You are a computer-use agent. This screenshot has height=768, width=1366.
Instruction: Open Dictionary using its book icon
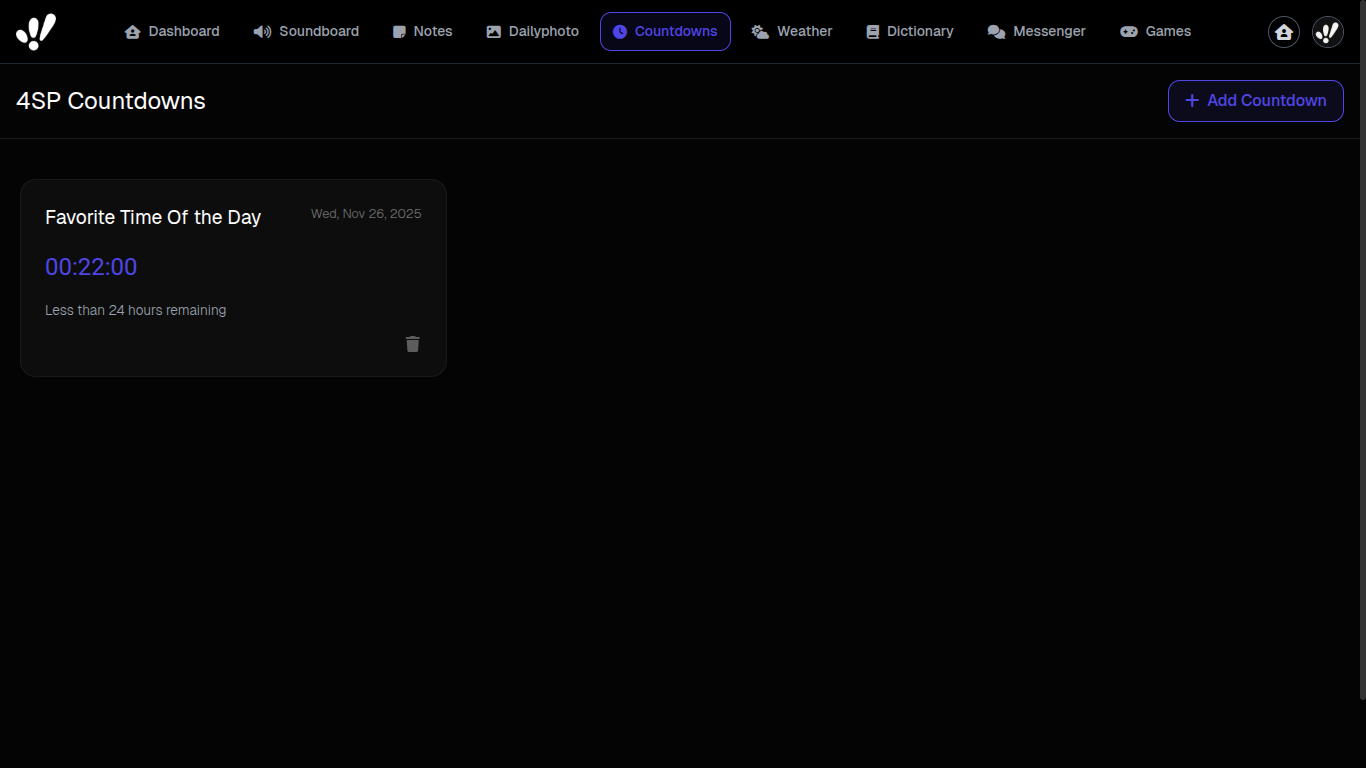point(871,31)
